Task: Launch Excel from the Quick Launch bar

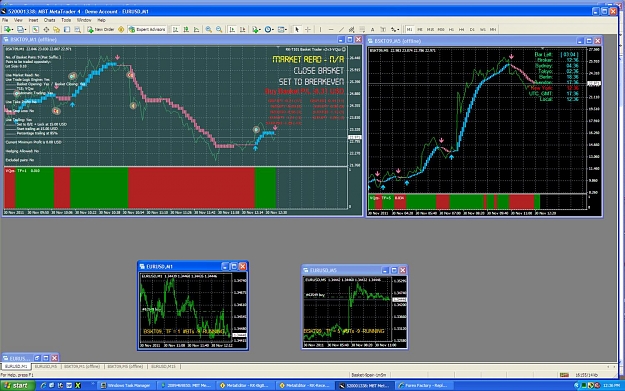Action: [x=78, y=385]
